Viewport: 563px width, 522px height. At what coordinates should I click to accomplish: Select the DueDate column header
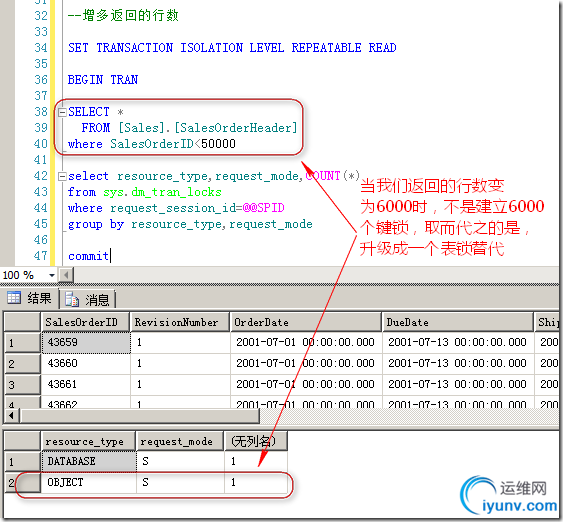(x=458, y=322)
